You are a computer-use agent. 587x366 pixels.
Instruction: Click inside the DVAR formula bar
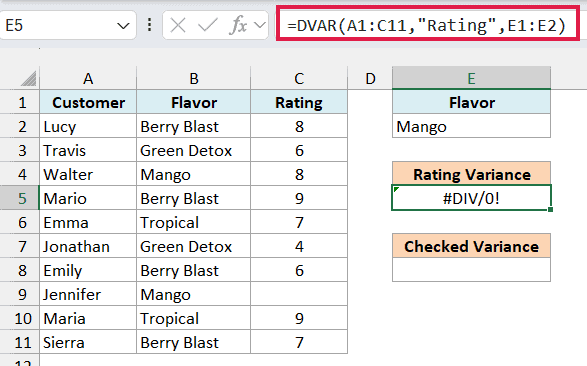[x=428, y=25]
